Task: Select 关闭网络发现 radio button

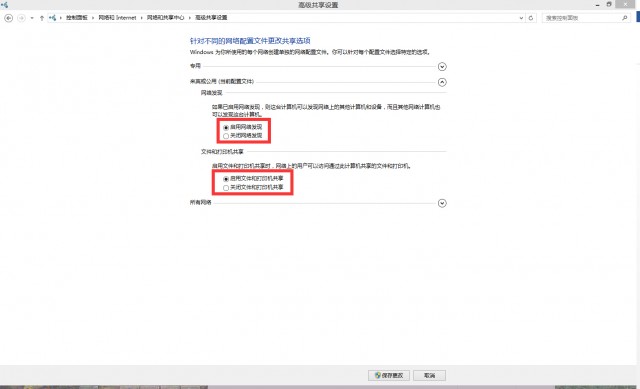Action: [226, 136]
